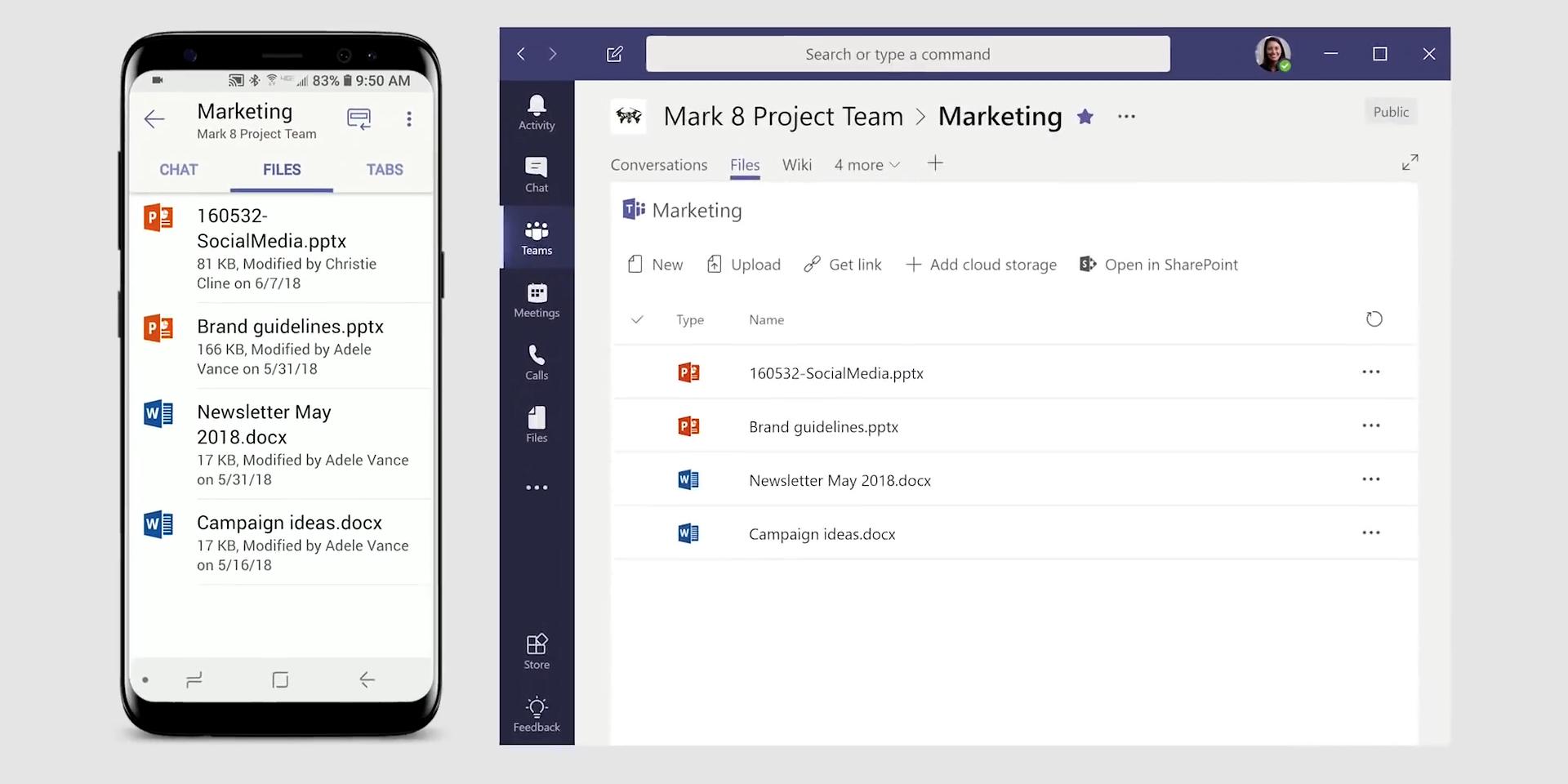Open options for Brand guidelines.pptx
1568x784 pixels.
coord(1371,425)
